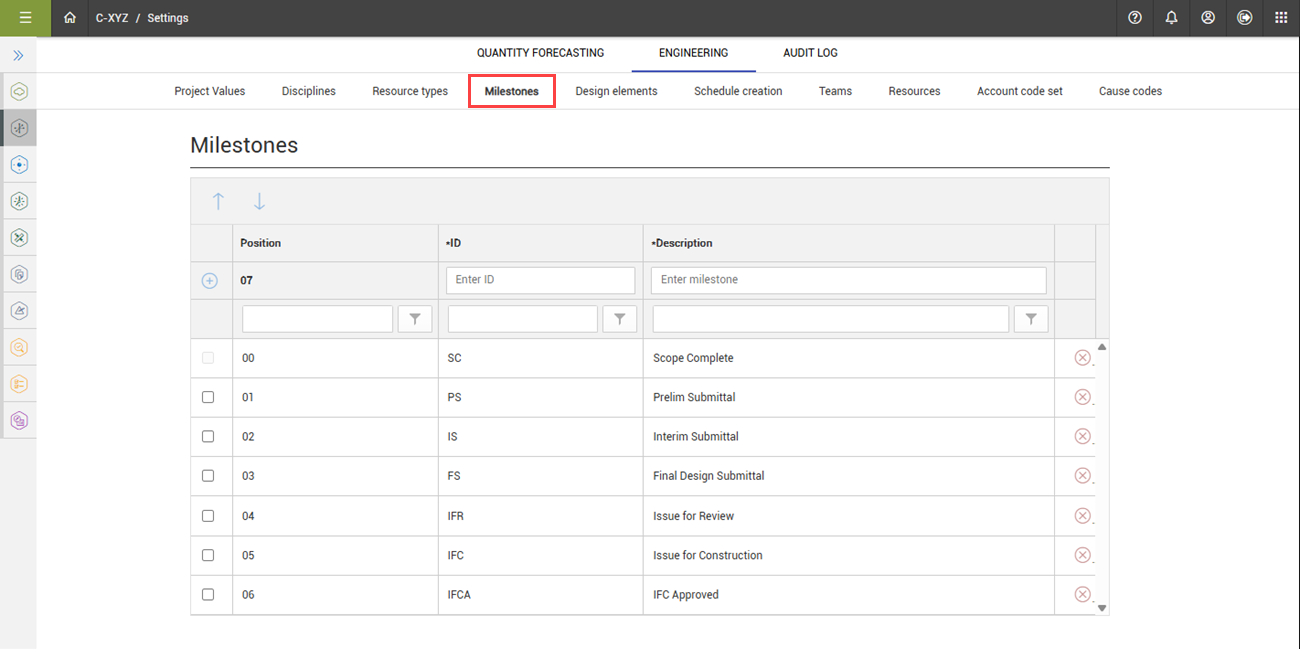Open the Design elements tab

(x=616, y=91)
